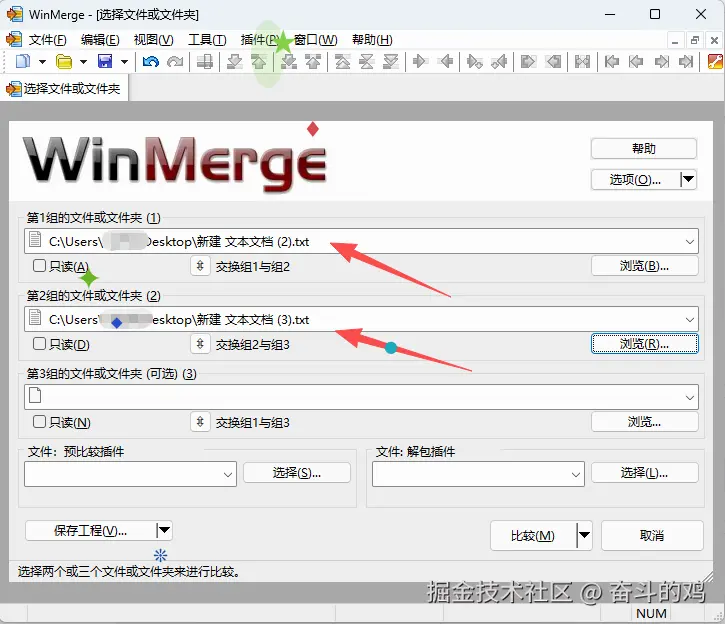Expand the group 1 file path dropdown
Image resolution: width=725 pixels, height=624 pixels.
pos(689,241)
